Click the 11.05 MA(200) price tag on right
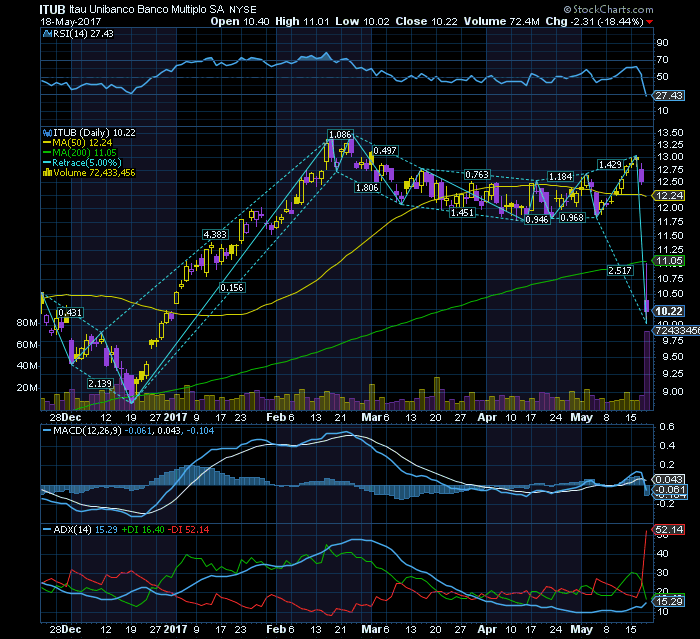 669,261
